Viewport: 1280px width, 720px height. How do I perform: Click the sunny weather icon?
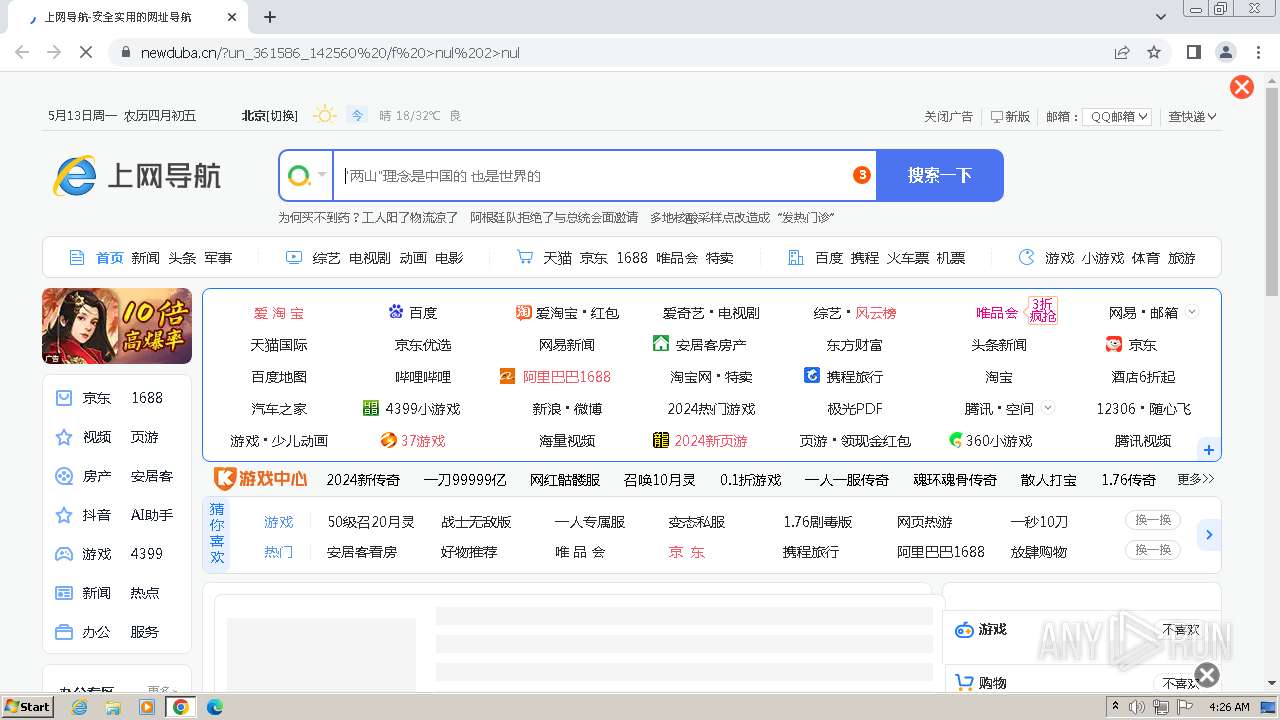pyautogui.click(x=325, y=115)
